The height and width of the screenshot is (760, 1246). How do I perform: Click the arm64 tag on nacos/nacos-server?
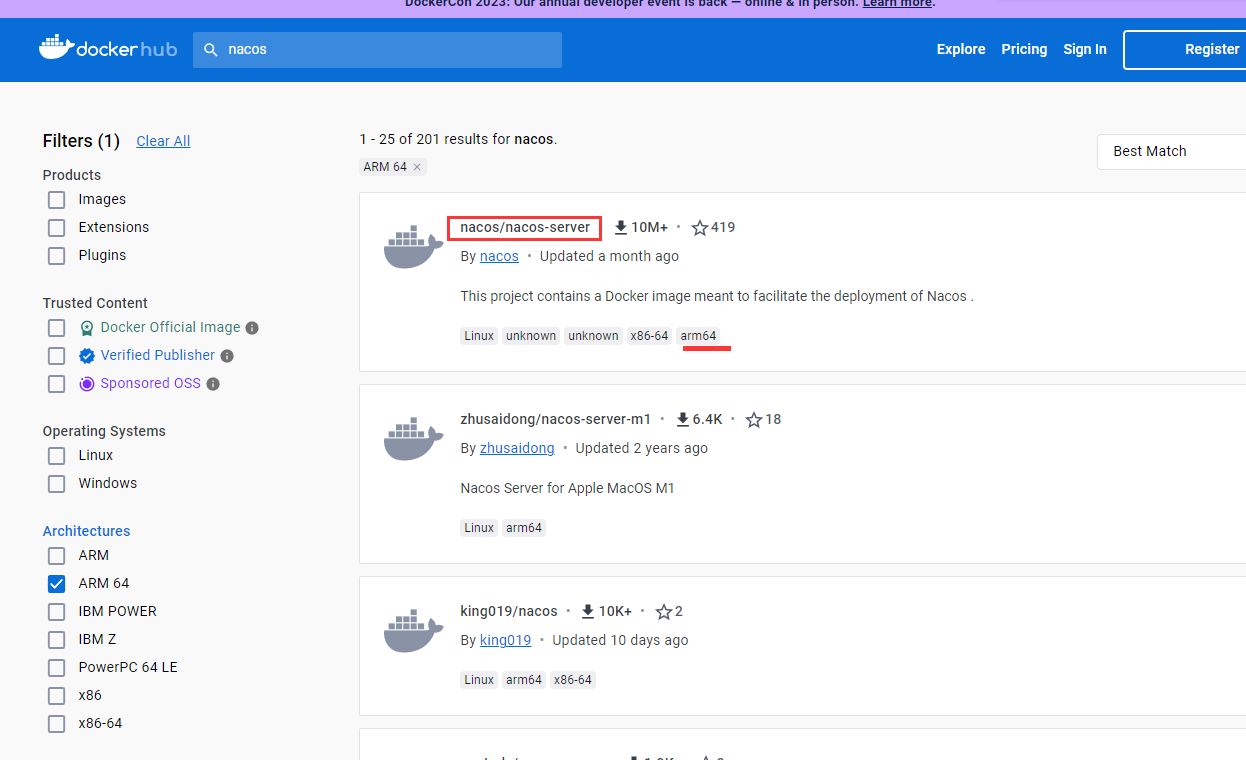click(699, 336)
